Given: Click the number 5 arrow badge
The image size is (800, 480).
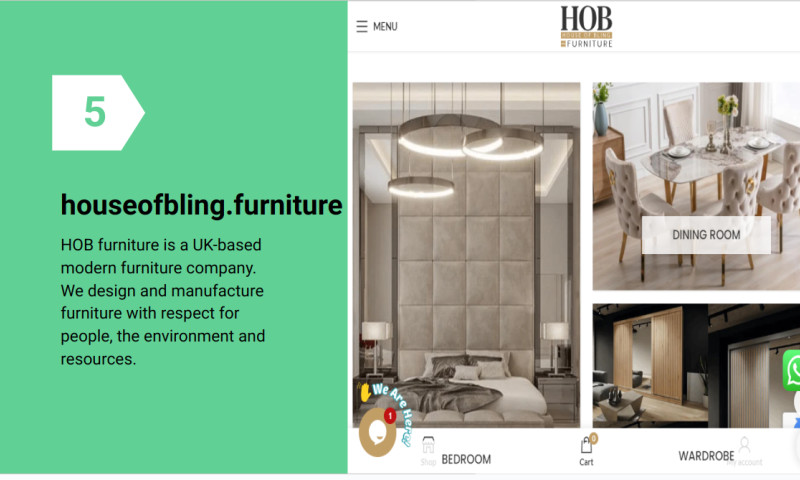Looking at the screenshot, I should coord(98,113).
